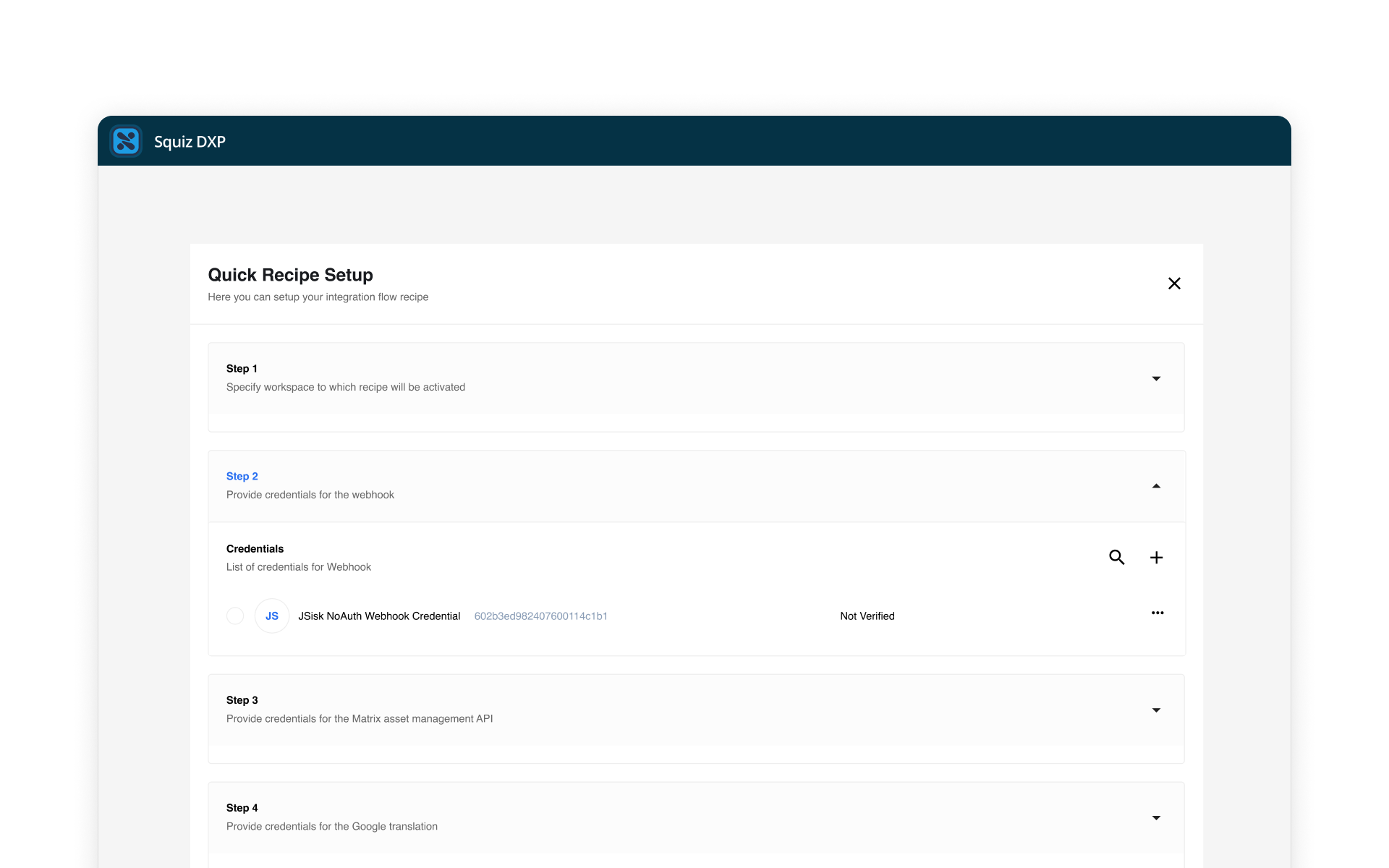This screenshot has width=1389, height=868.
Task: Click the JS avatar icon
Action: [x=272, y=616]
